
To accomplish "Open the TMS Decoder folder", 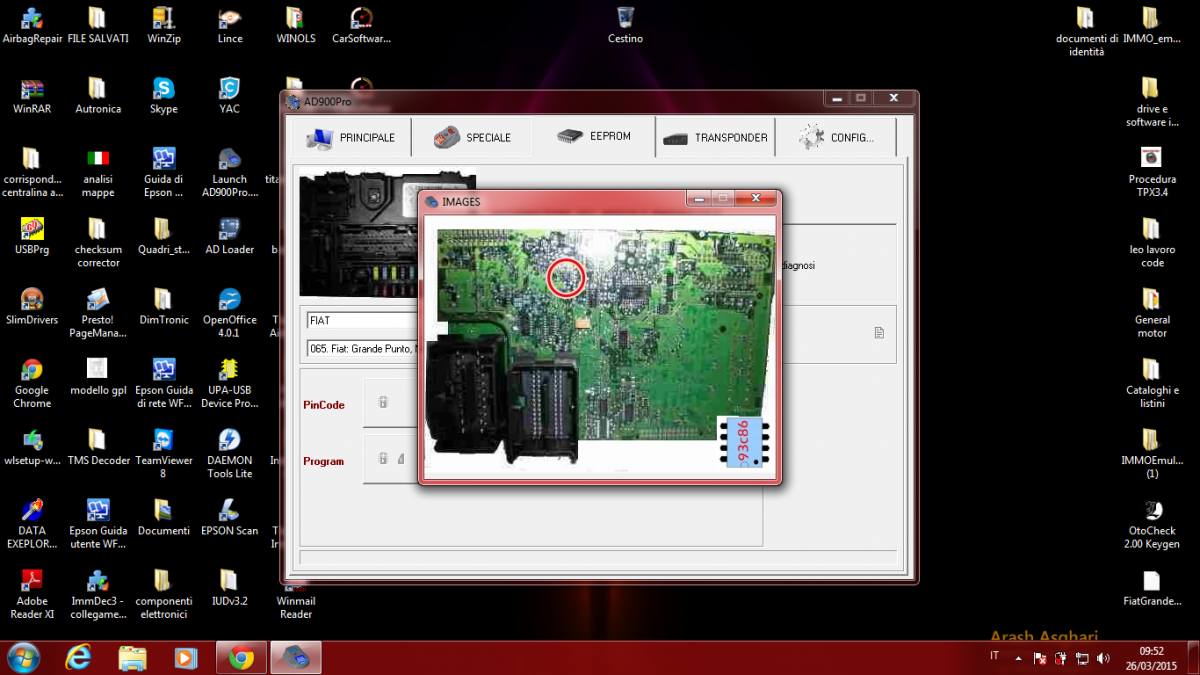I will pos(96,446).
